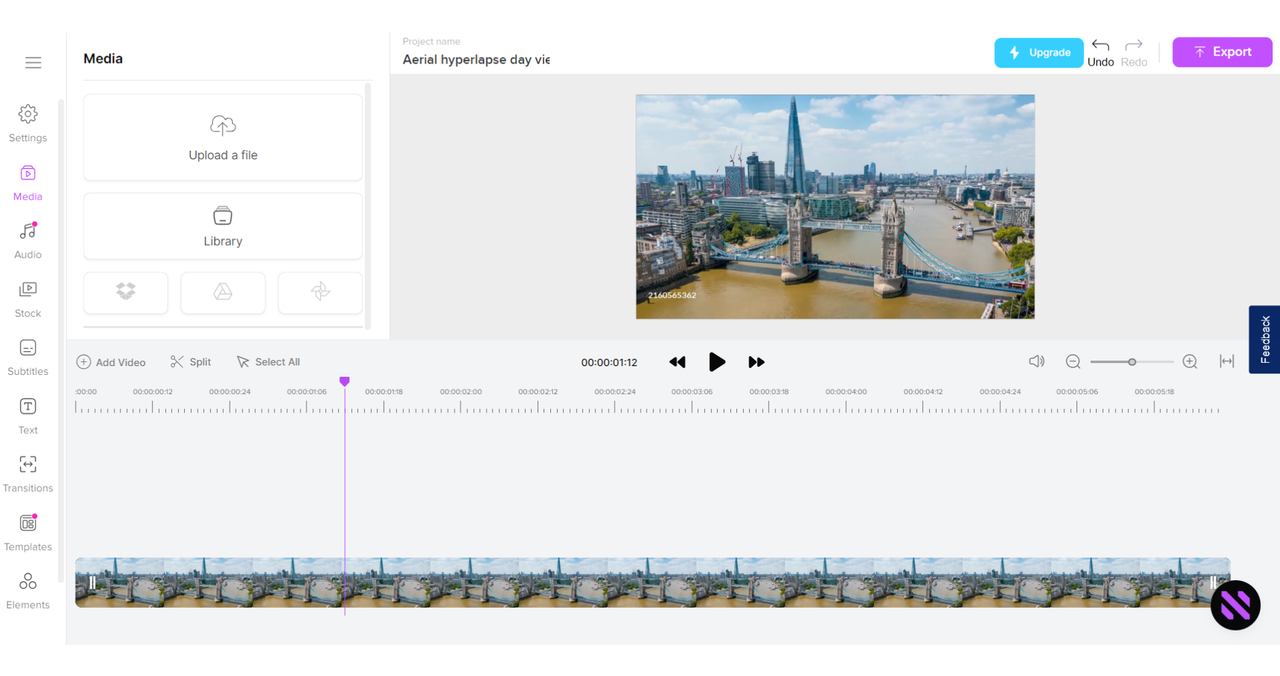
Task: Open the hamburger menu
Action: [33, 63]
